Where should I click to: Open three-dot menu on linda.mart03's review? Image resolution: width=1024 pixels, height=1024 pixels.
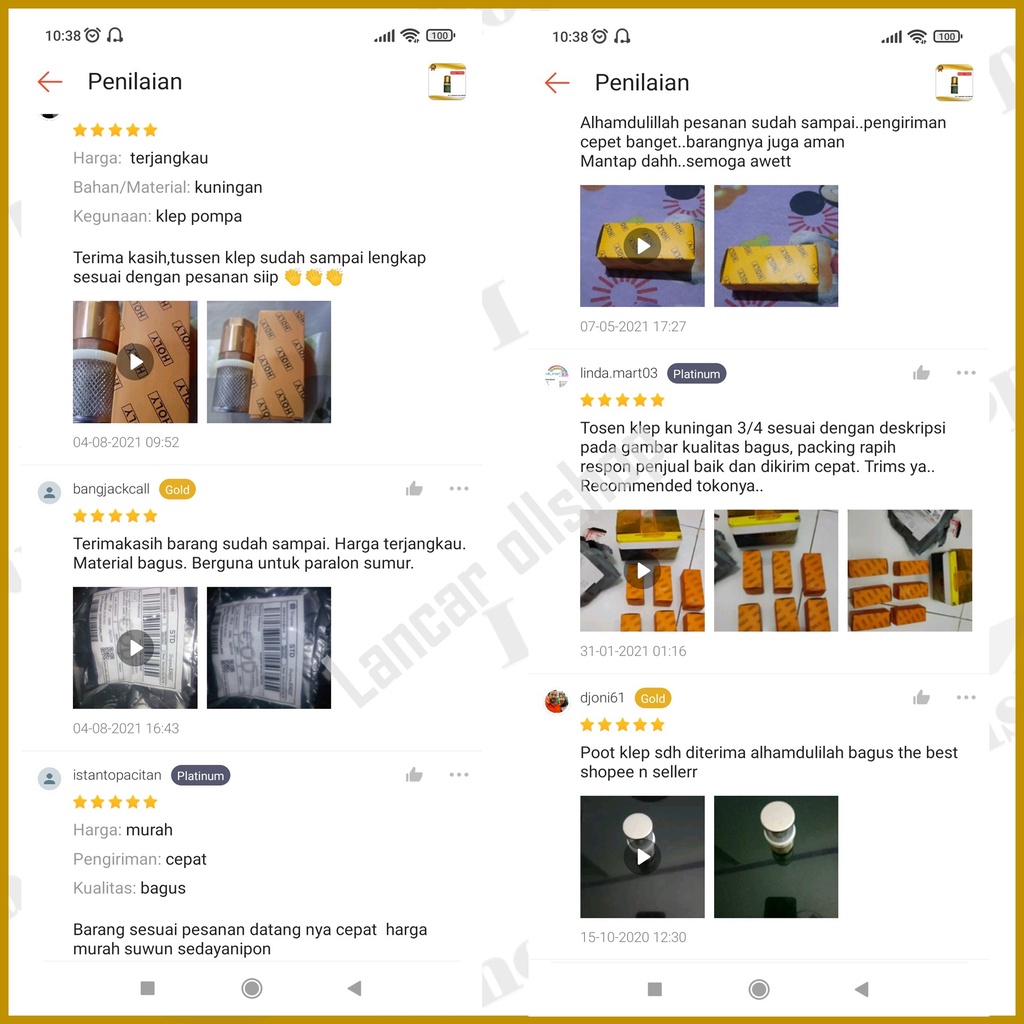(966, 373)
